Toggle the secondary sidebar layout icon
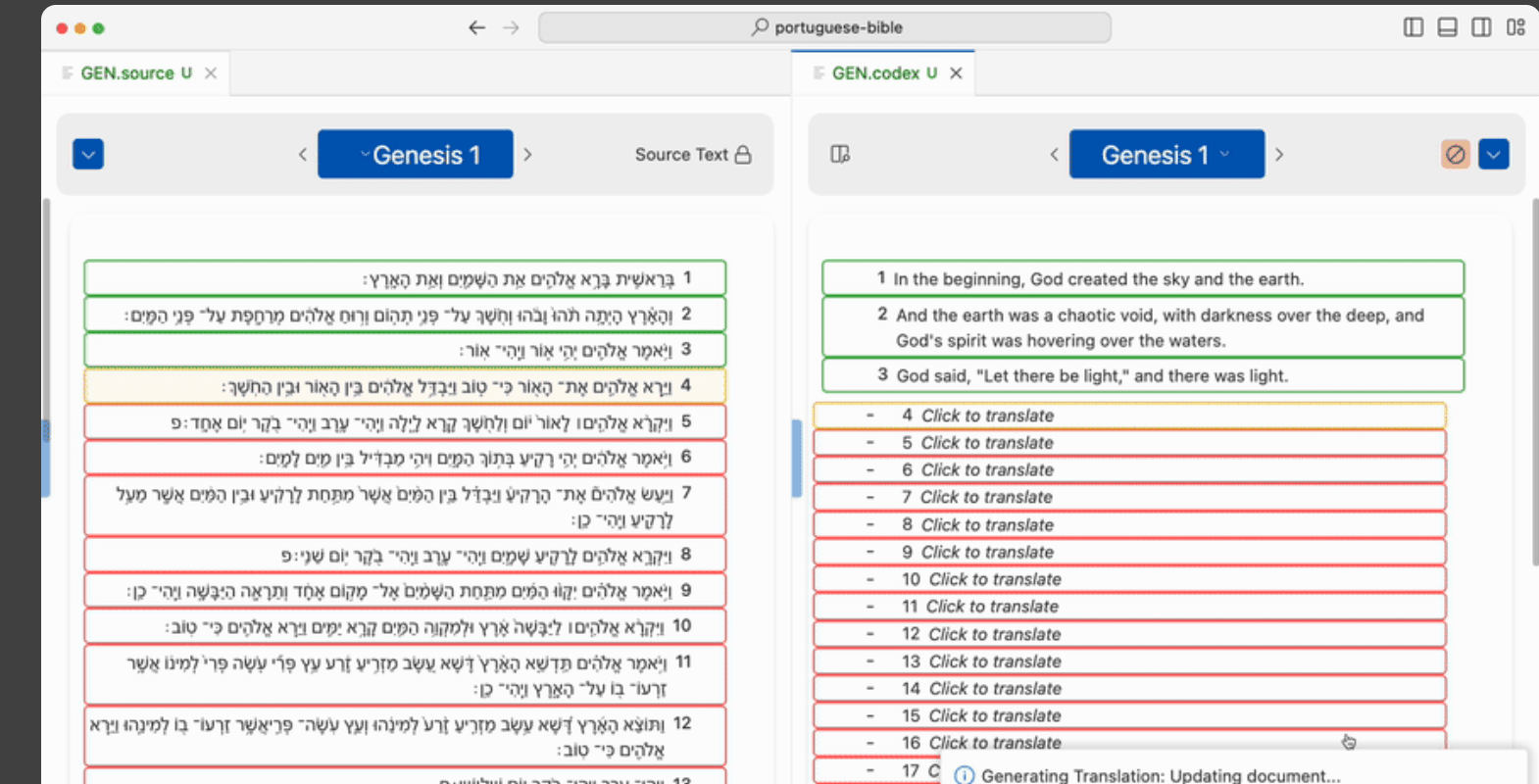 click(1481, 27)
